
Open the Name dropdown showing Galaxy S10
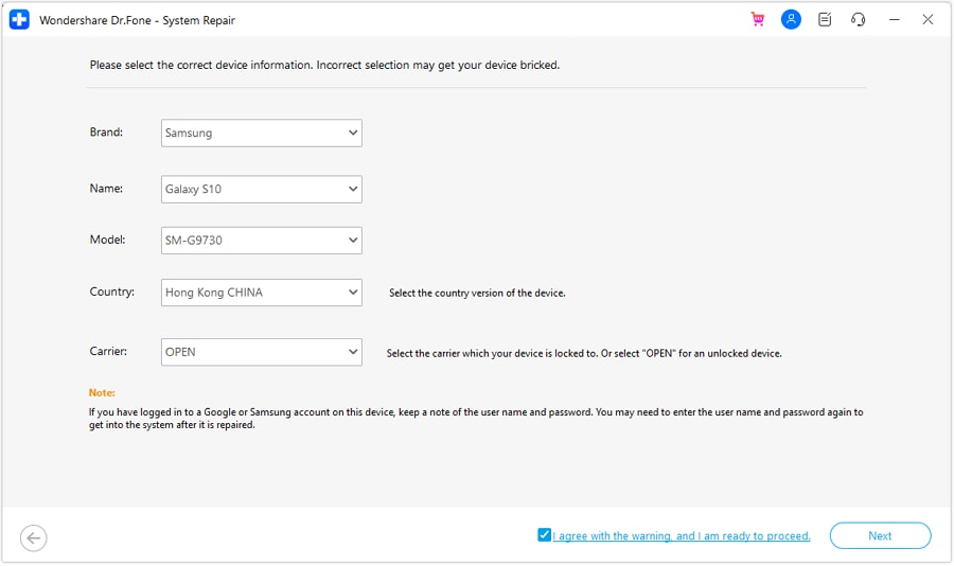[x=262, y=189]
